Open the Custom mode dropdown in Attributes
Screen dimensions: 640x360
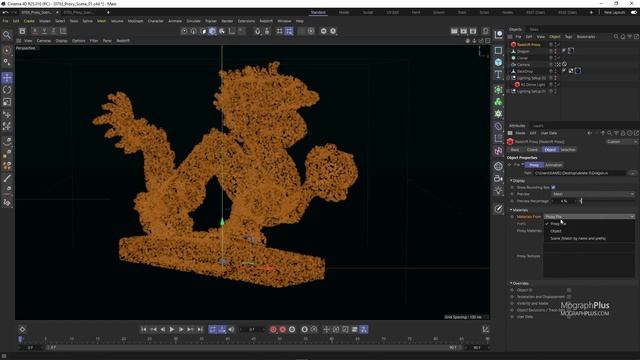pyautogui.click(x=621, y=142)
